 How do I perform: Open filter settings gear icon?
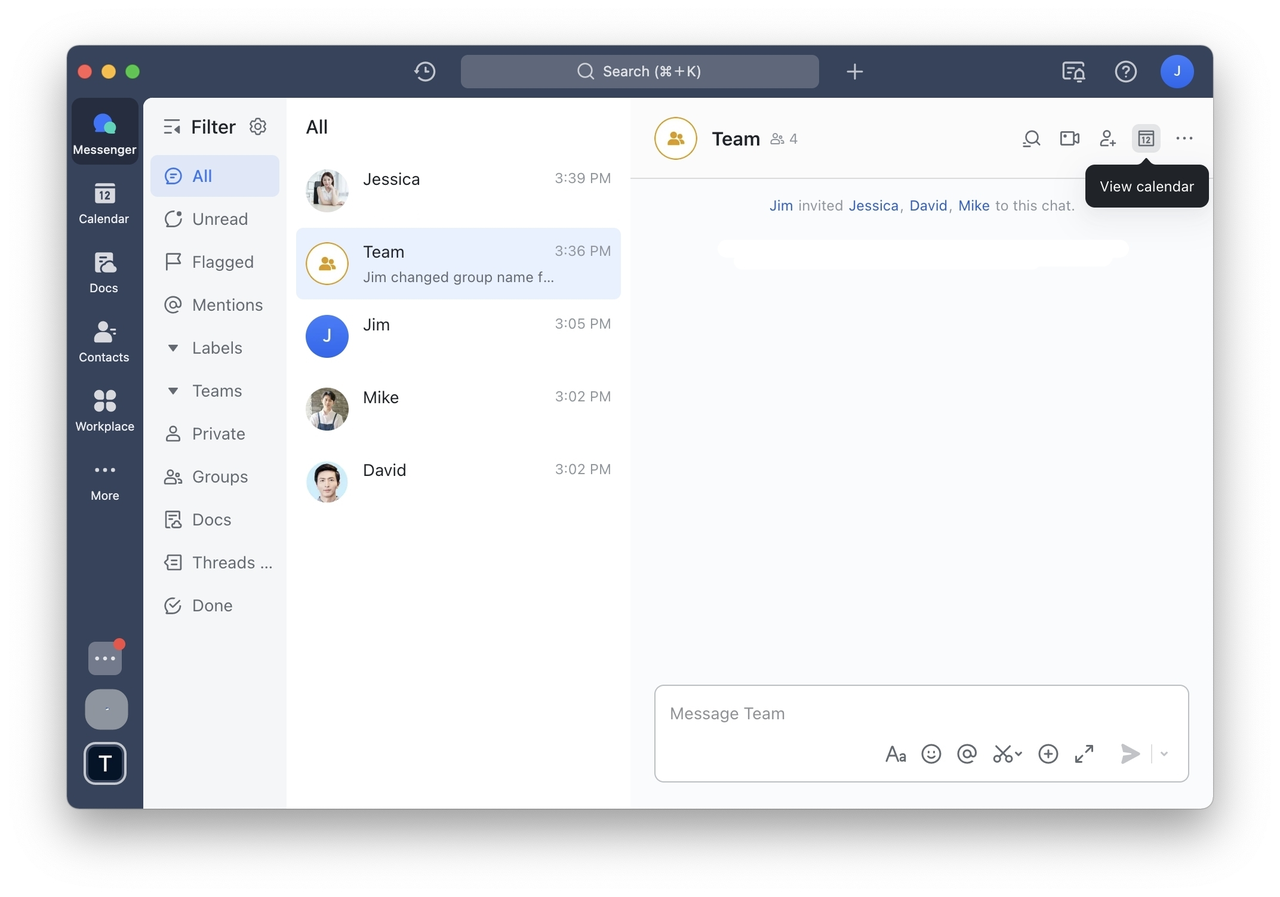click(258, 127)
